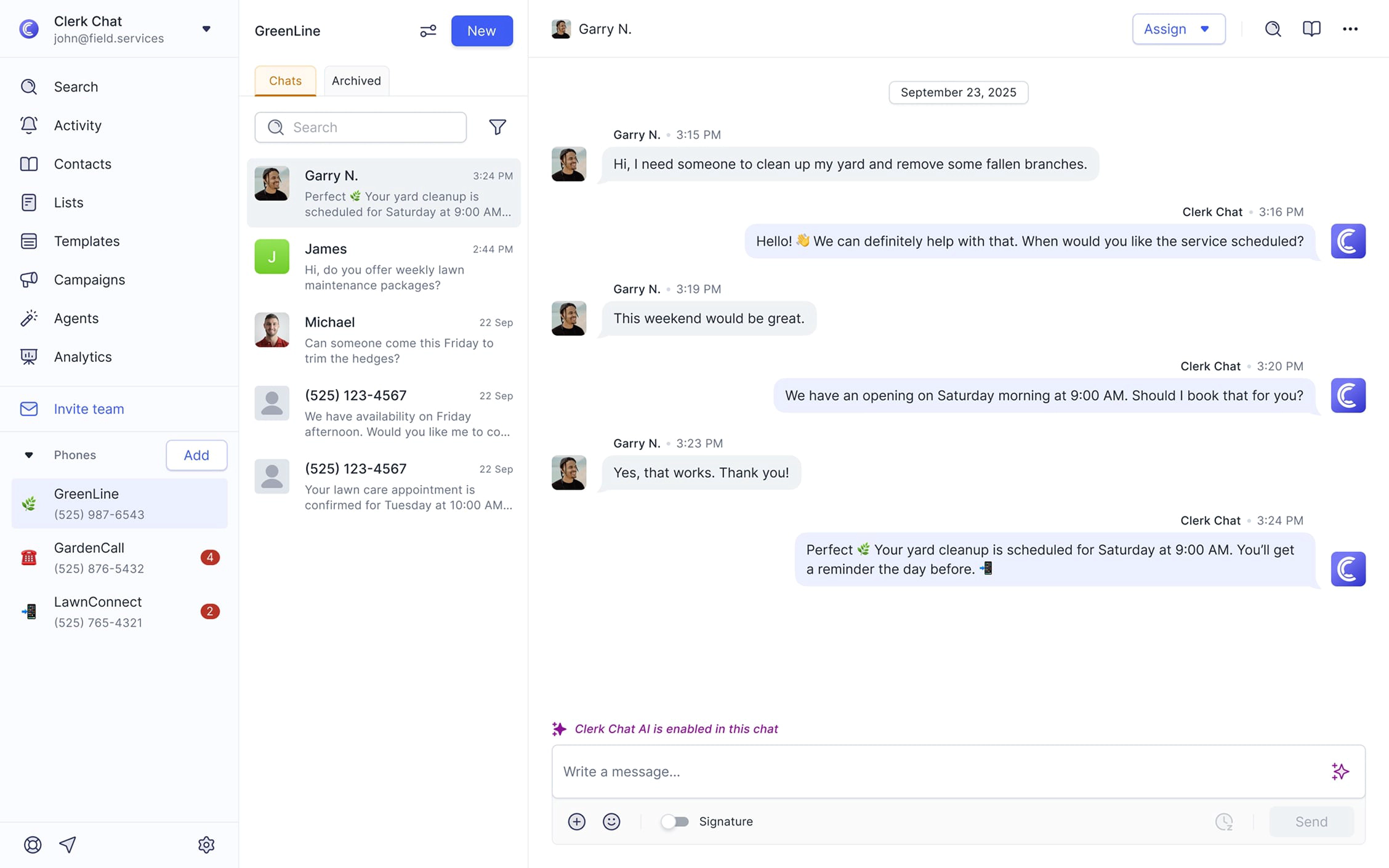Open the emoji picker

click(x=611, y=821)
